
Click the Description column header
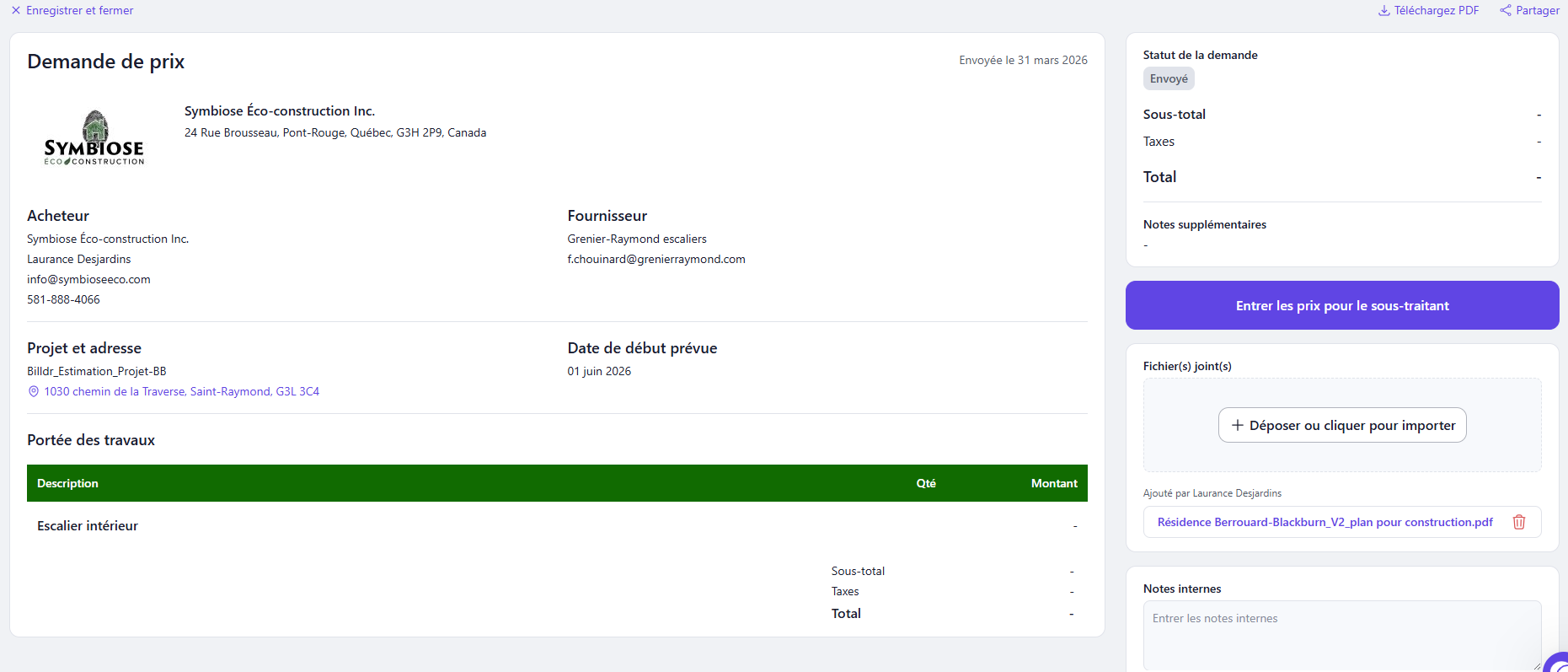(x=67, y=483)
